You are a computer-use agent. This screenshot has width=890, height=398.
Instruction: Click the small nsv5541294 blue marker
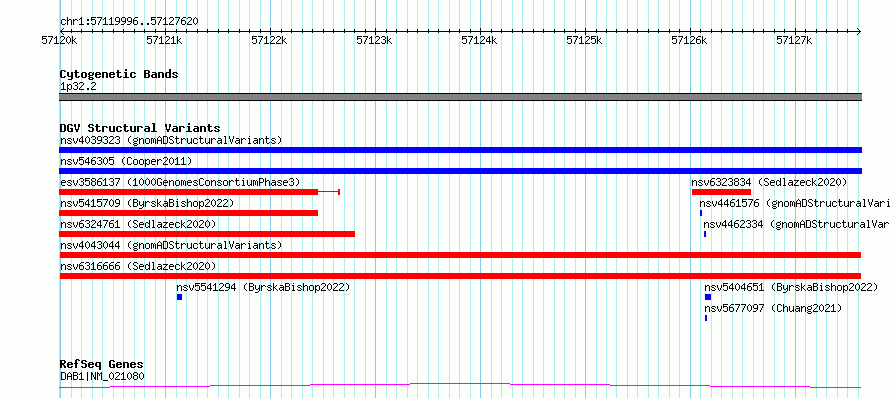[x=179, y=297]
